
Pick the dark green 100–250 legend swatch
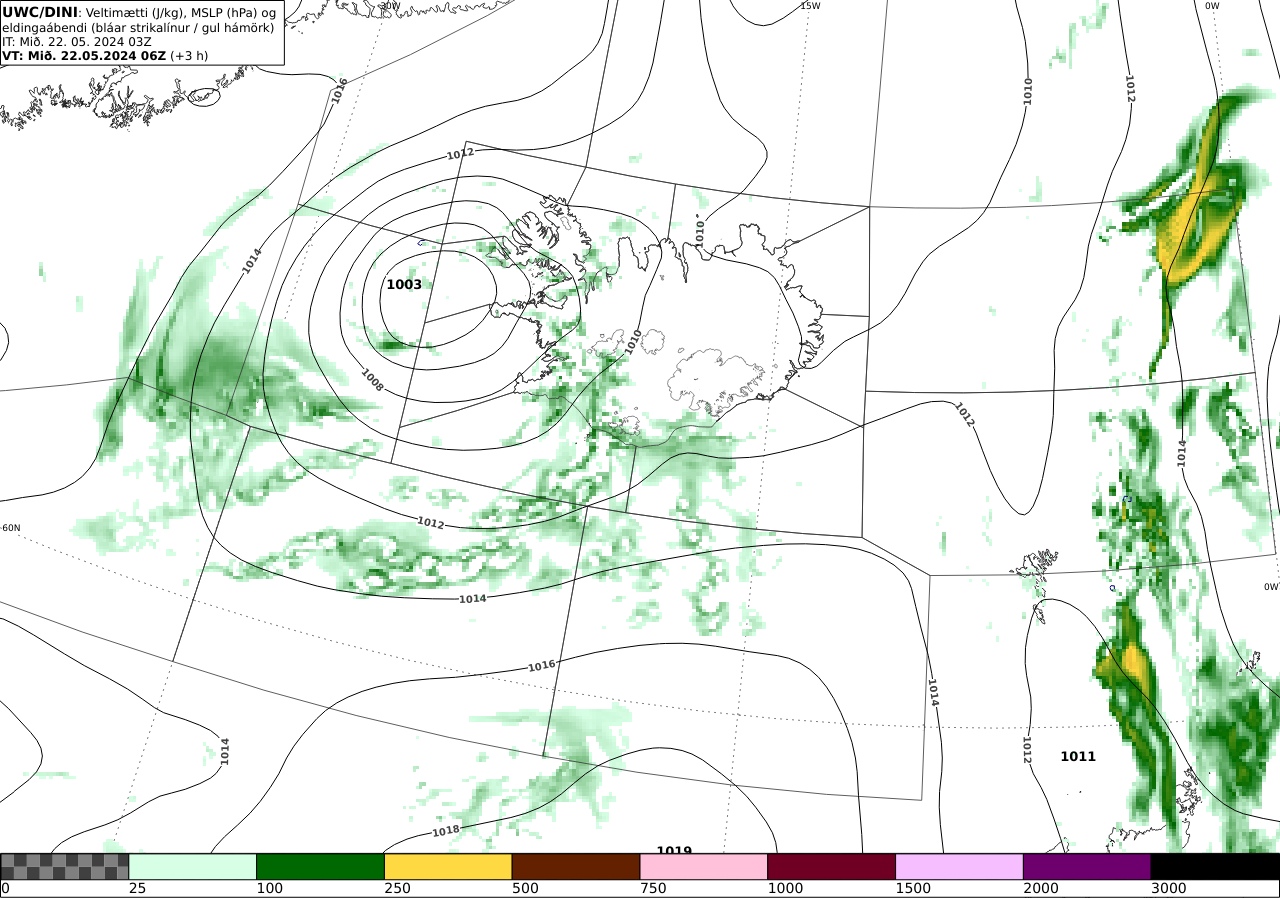pos(321,866)
